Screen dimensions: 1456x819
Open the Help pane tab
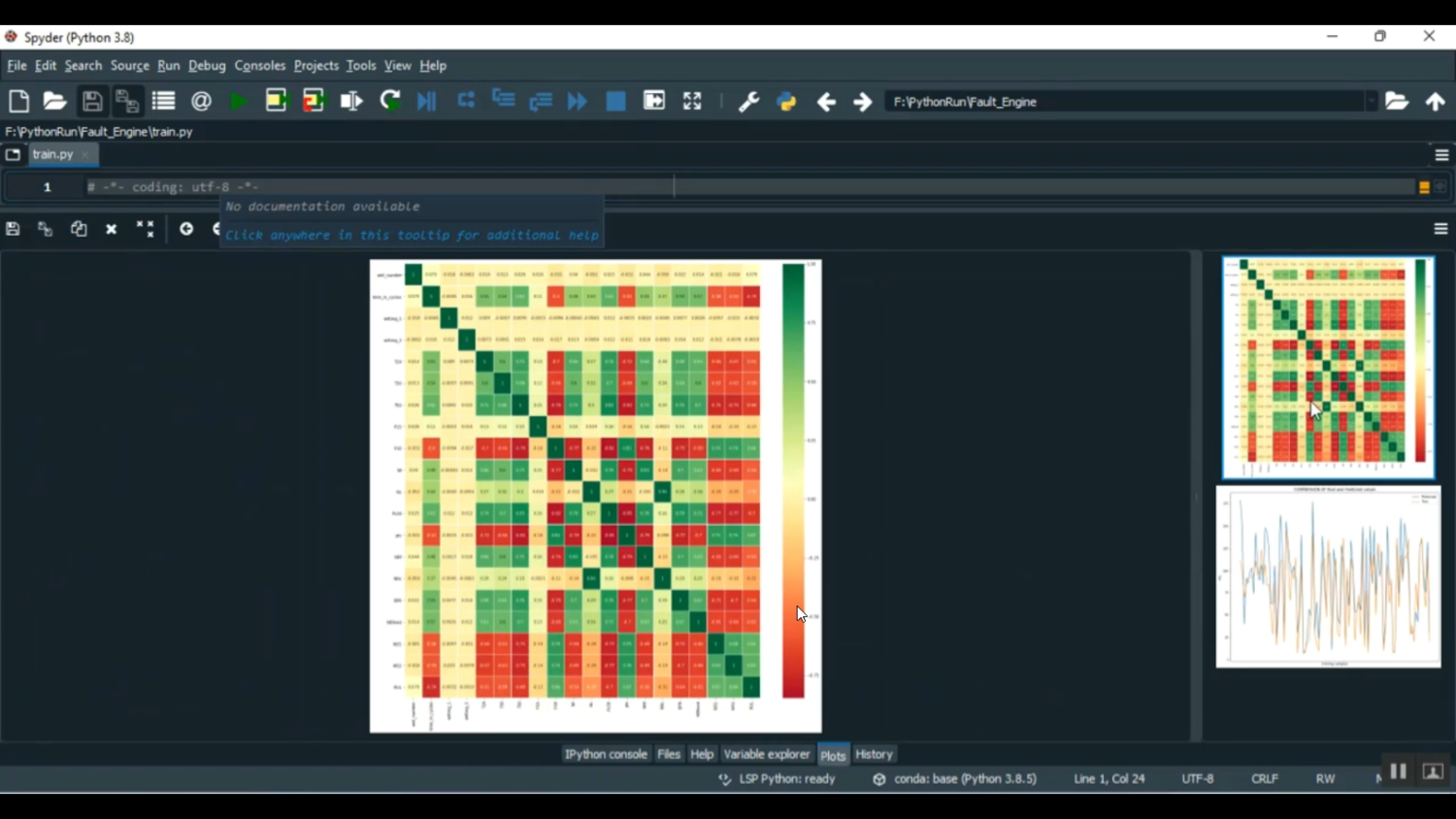coord(702,754)
